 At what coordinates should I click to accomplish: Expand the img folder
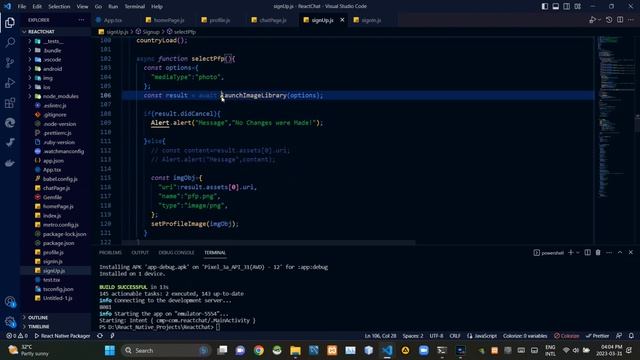30,78
